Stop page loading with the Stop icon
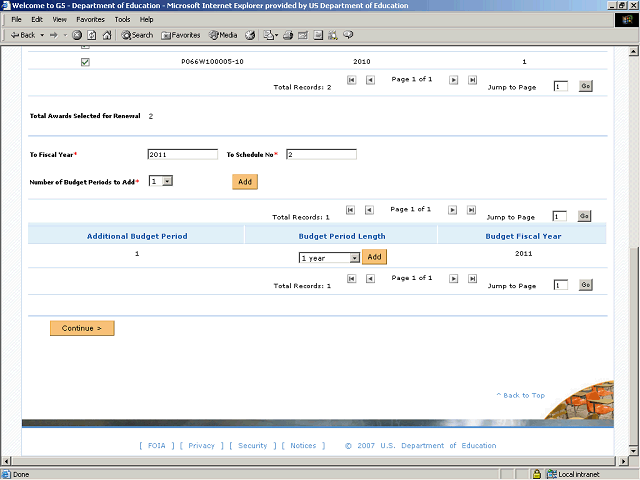640x480 pixels. pos(77,35)
